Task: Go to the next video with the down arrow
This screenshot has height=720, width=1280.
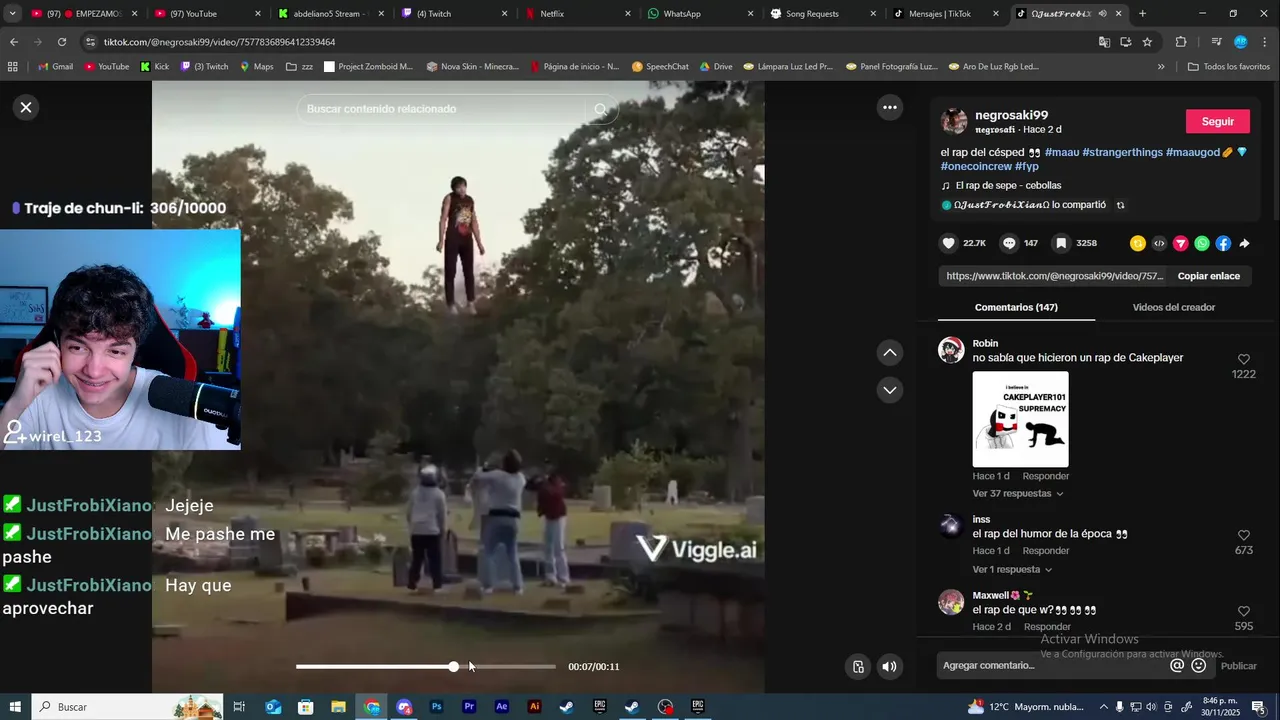Action: 889,390
